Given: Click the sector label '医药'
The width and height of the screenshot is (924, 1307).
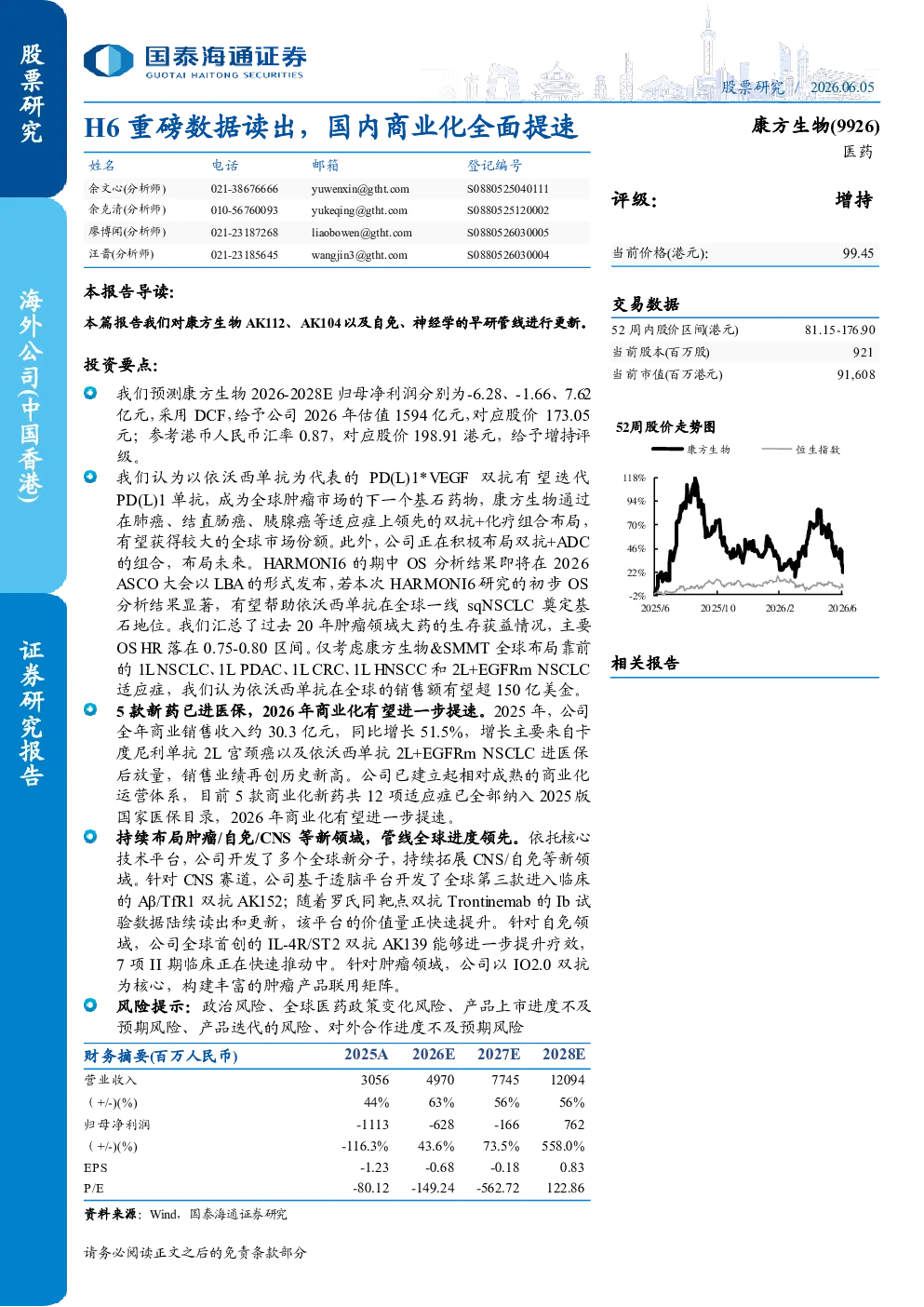Looking at the screenshot, I should (858, 152).
